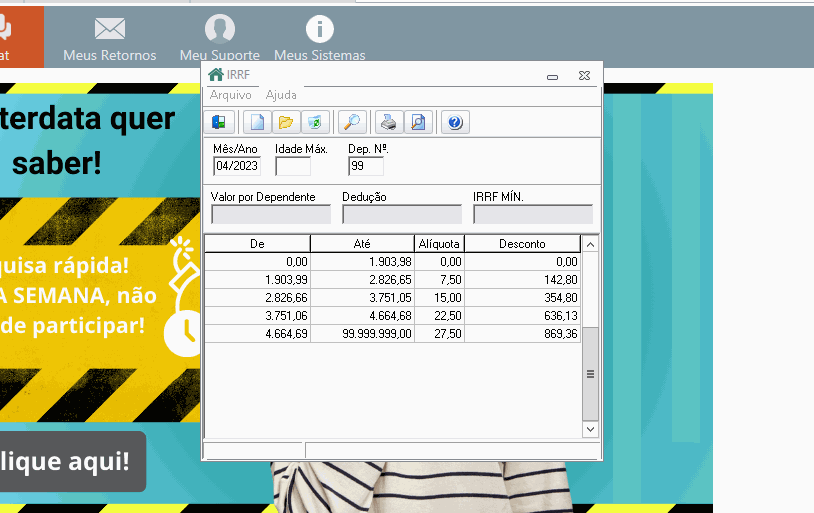Click the Idade Máx. input field
The height and width of the screenshot is (513, 814).
(x=293, y=166)
